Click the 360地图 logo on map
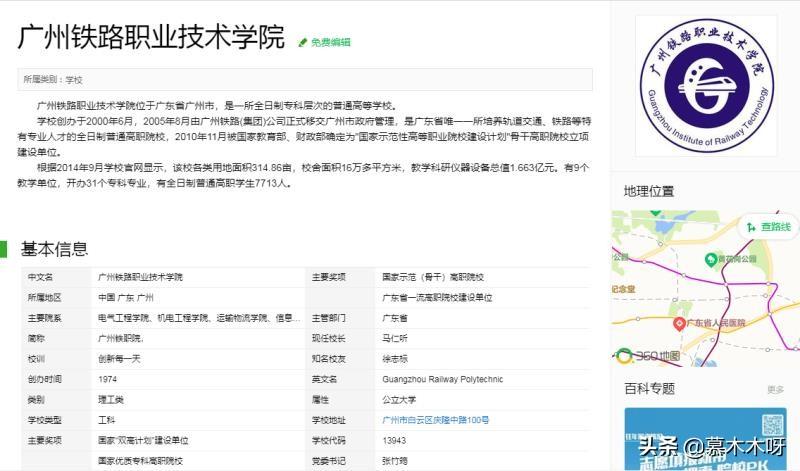The height and width of the screenshot is (471, 800). pyautogui.click(x=649, y=356)
